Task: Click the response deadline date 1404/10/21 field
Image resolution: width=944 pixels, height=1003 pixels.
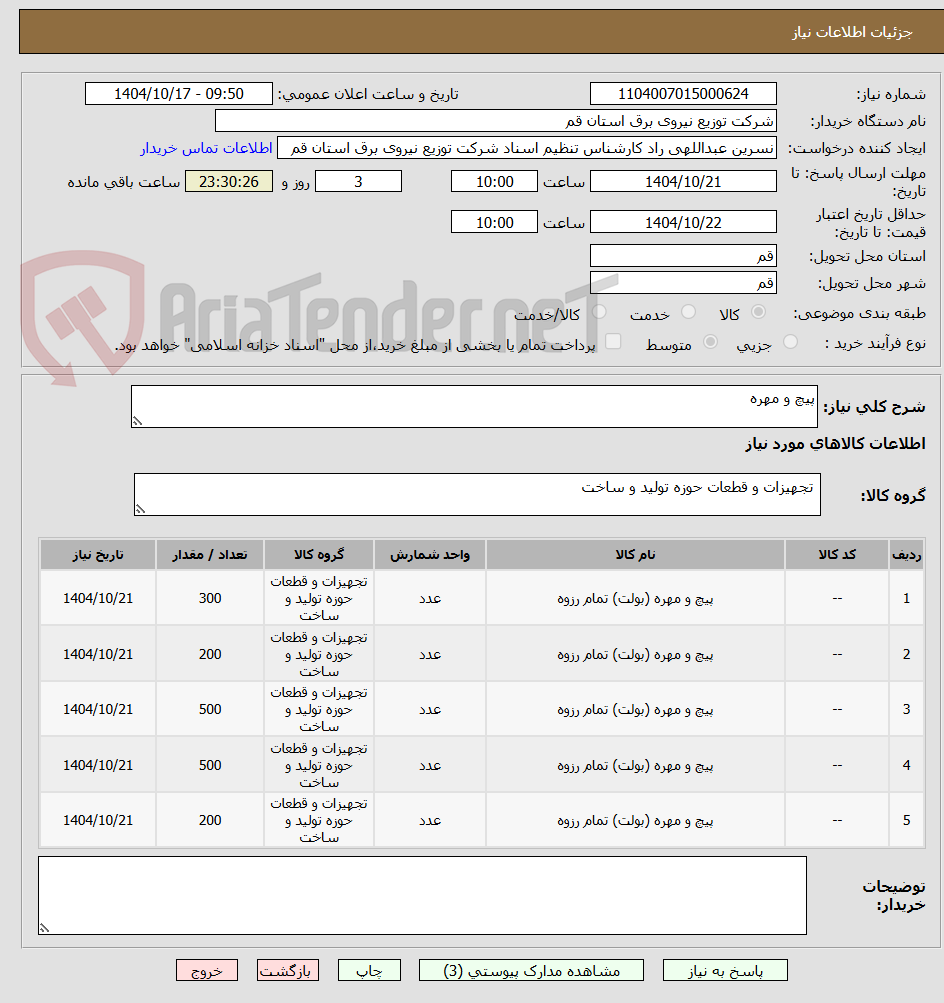Action: coord(683,182)
